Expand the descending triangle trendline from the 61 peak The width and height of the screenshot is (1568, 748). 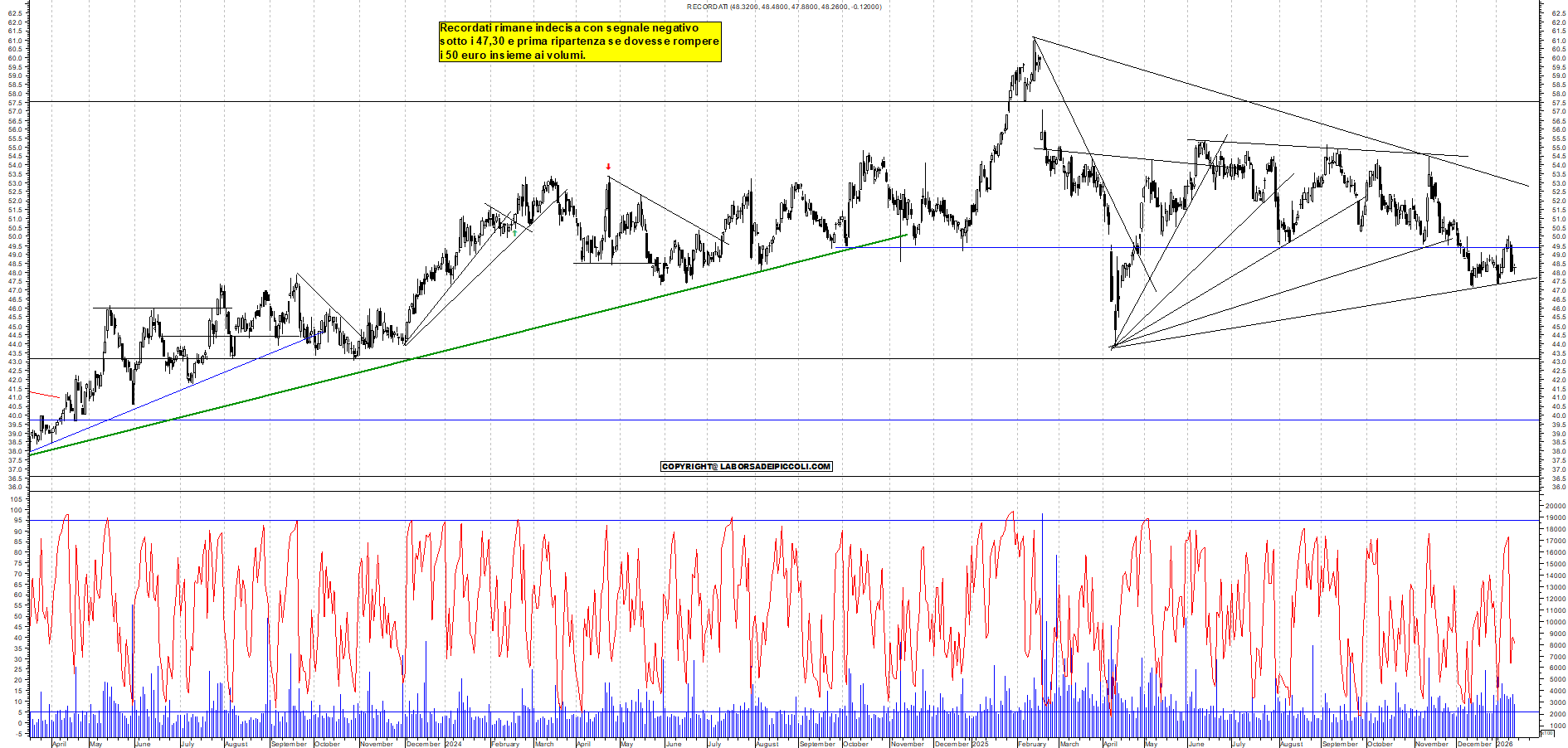point(1244,100)
